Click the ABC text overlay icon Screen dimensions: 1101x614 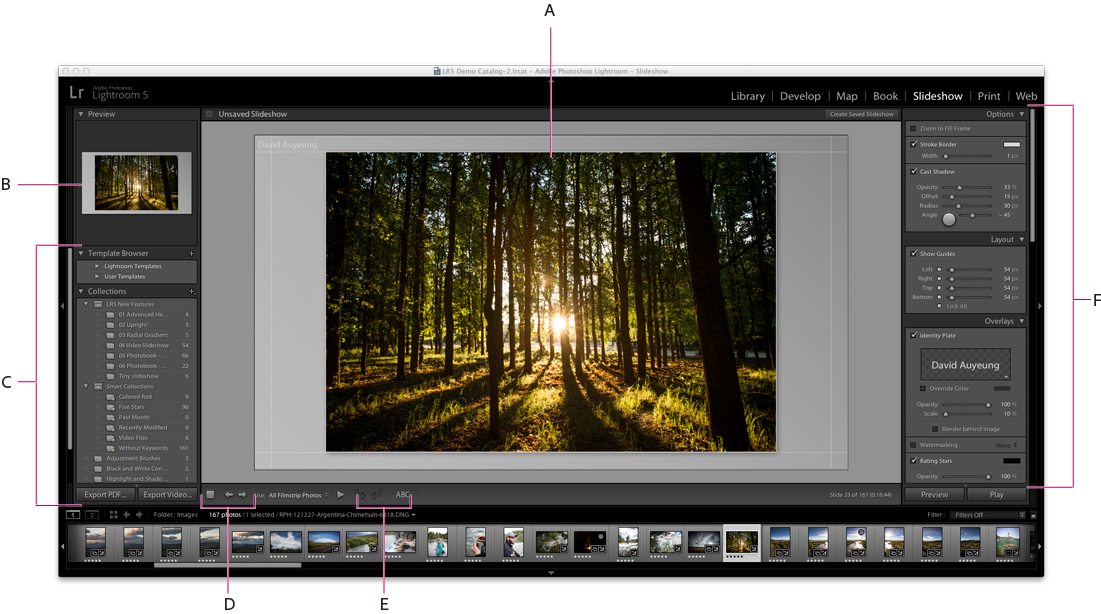[404, 494]
